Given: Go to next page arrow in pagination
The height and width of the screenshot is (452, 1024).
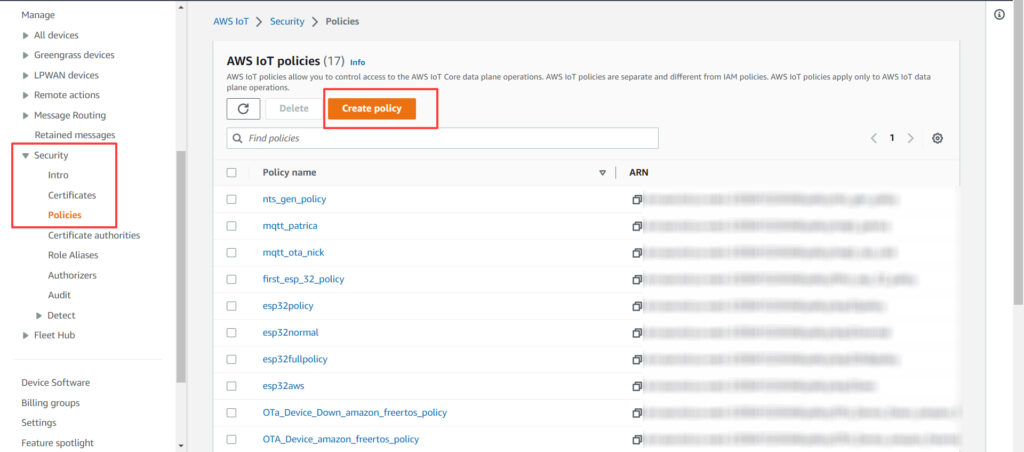Looking at the screenshot, I should coord(910,138).
